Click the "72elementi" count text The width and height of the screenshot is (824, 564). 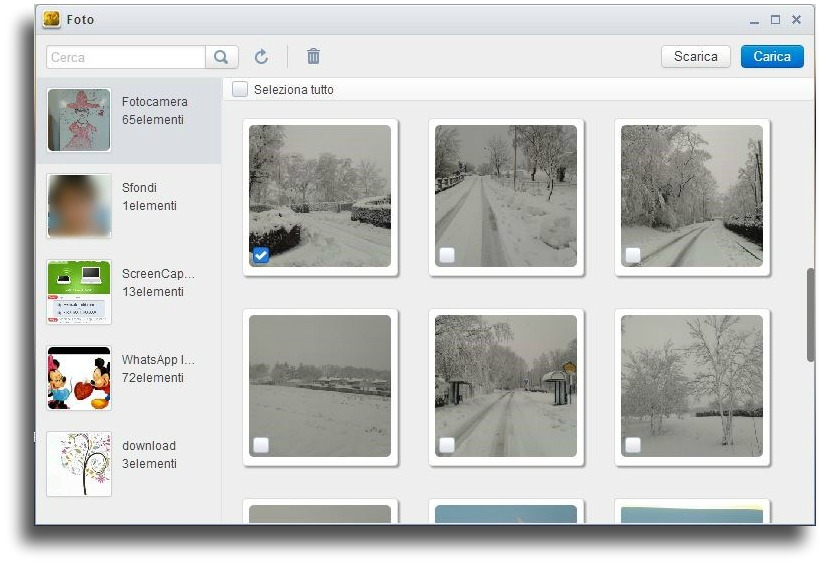click(153, 378)
